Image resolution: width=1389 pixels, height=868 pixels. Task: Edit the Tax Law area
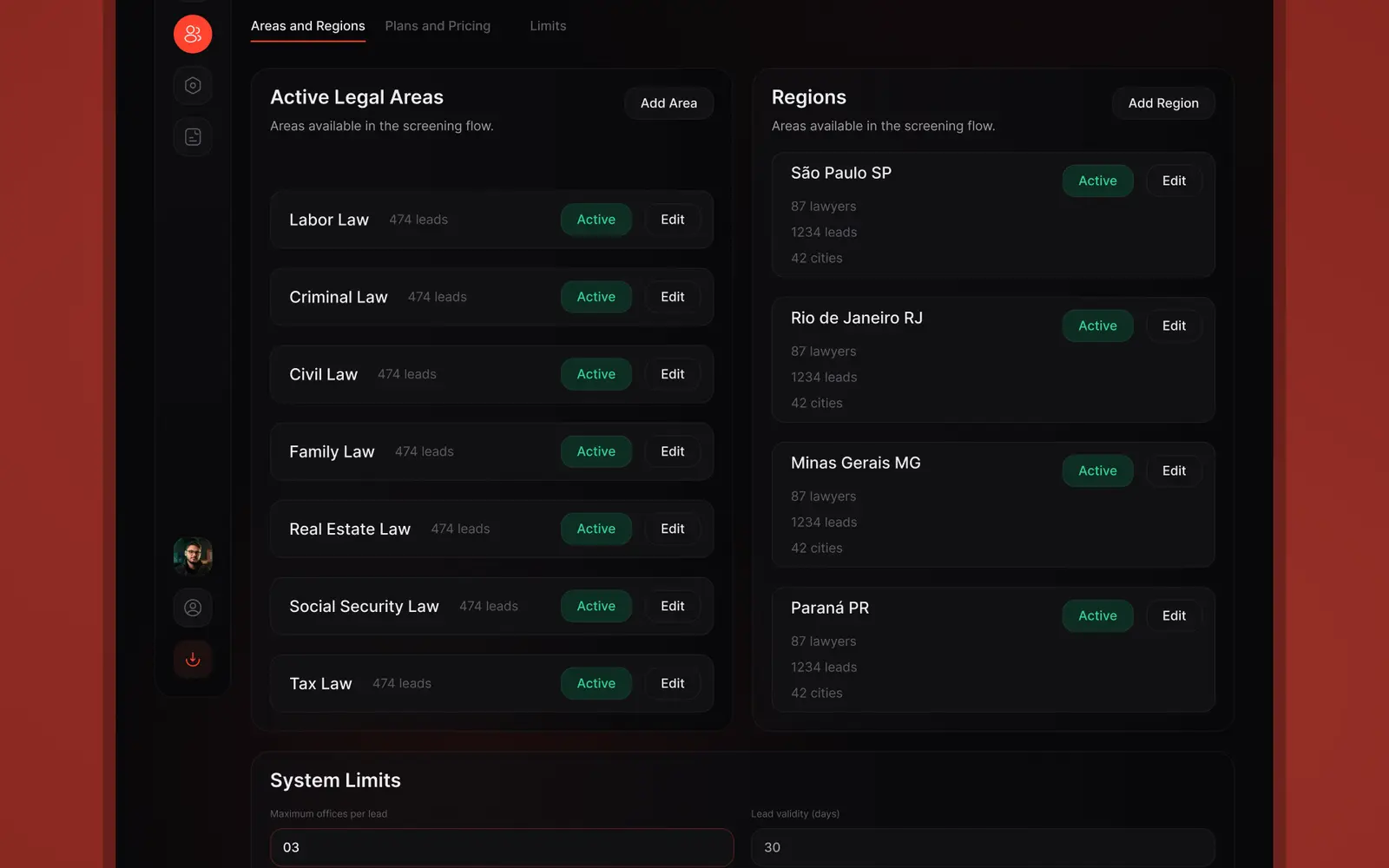coord(673,683)
